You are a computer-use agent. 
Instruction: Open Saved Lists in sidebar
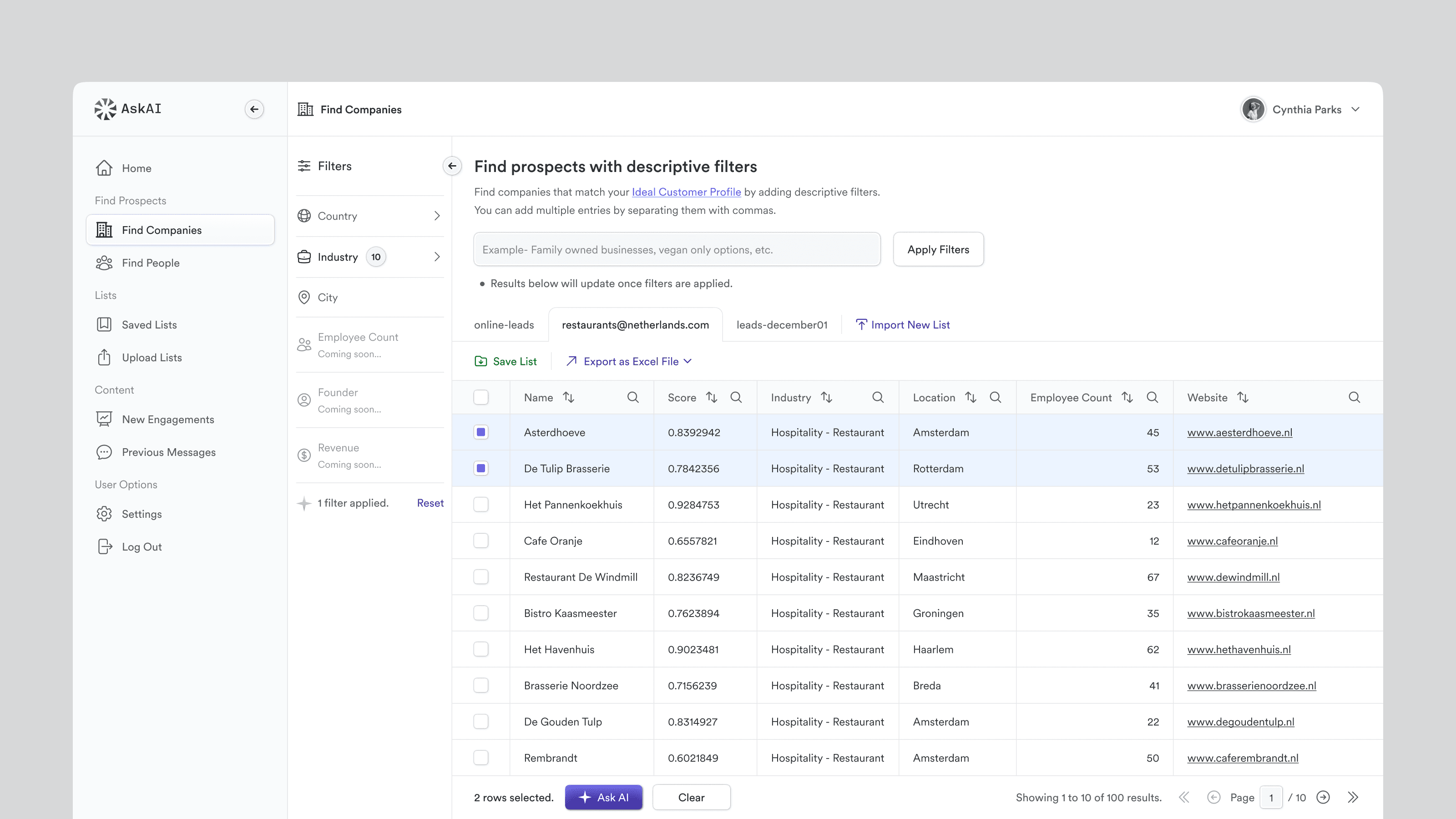coord(149,325)
